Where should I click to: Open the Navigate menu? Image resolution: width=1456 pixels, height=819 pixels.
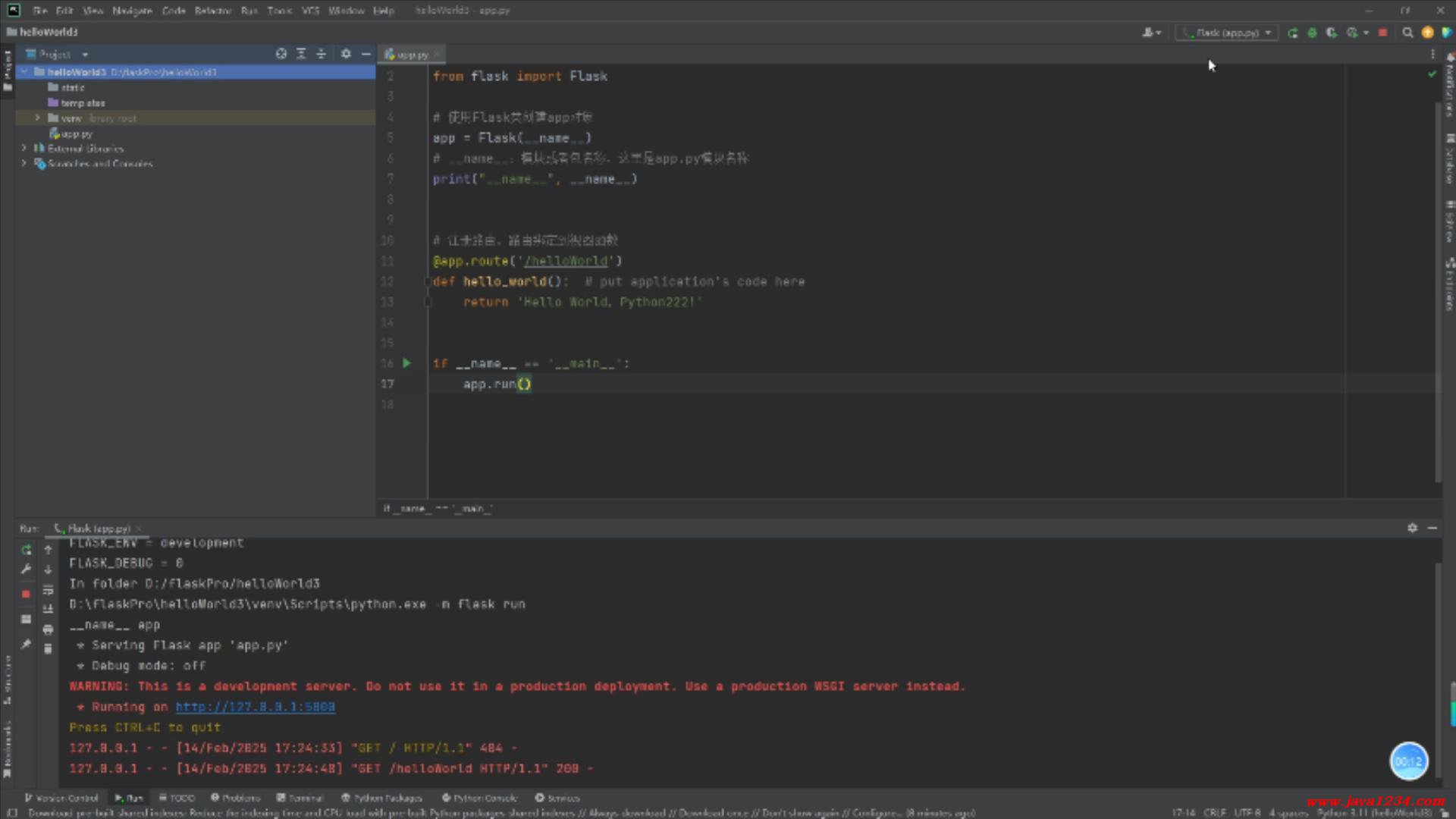133,11
